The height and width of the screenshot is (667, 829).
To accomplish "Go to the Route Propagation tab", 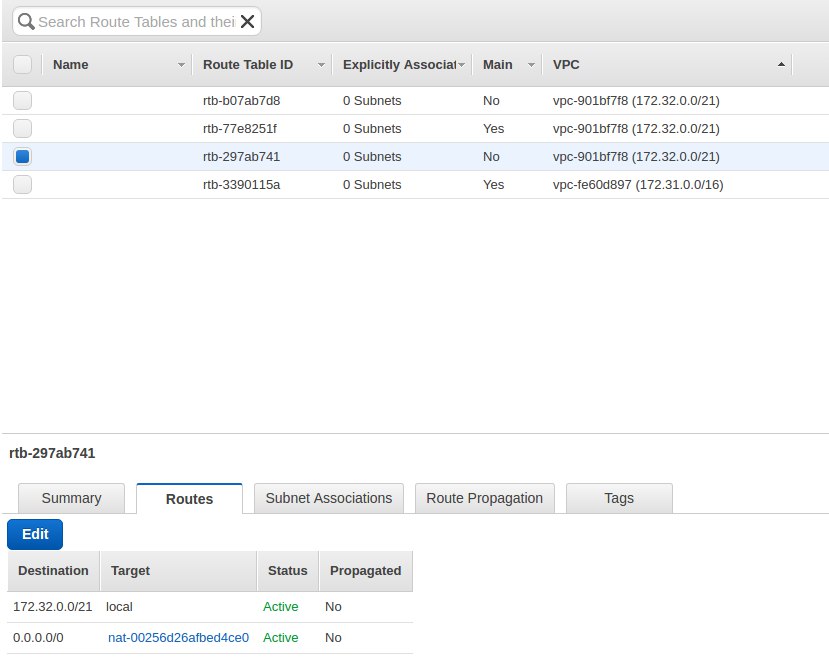I will click(484, 498).
